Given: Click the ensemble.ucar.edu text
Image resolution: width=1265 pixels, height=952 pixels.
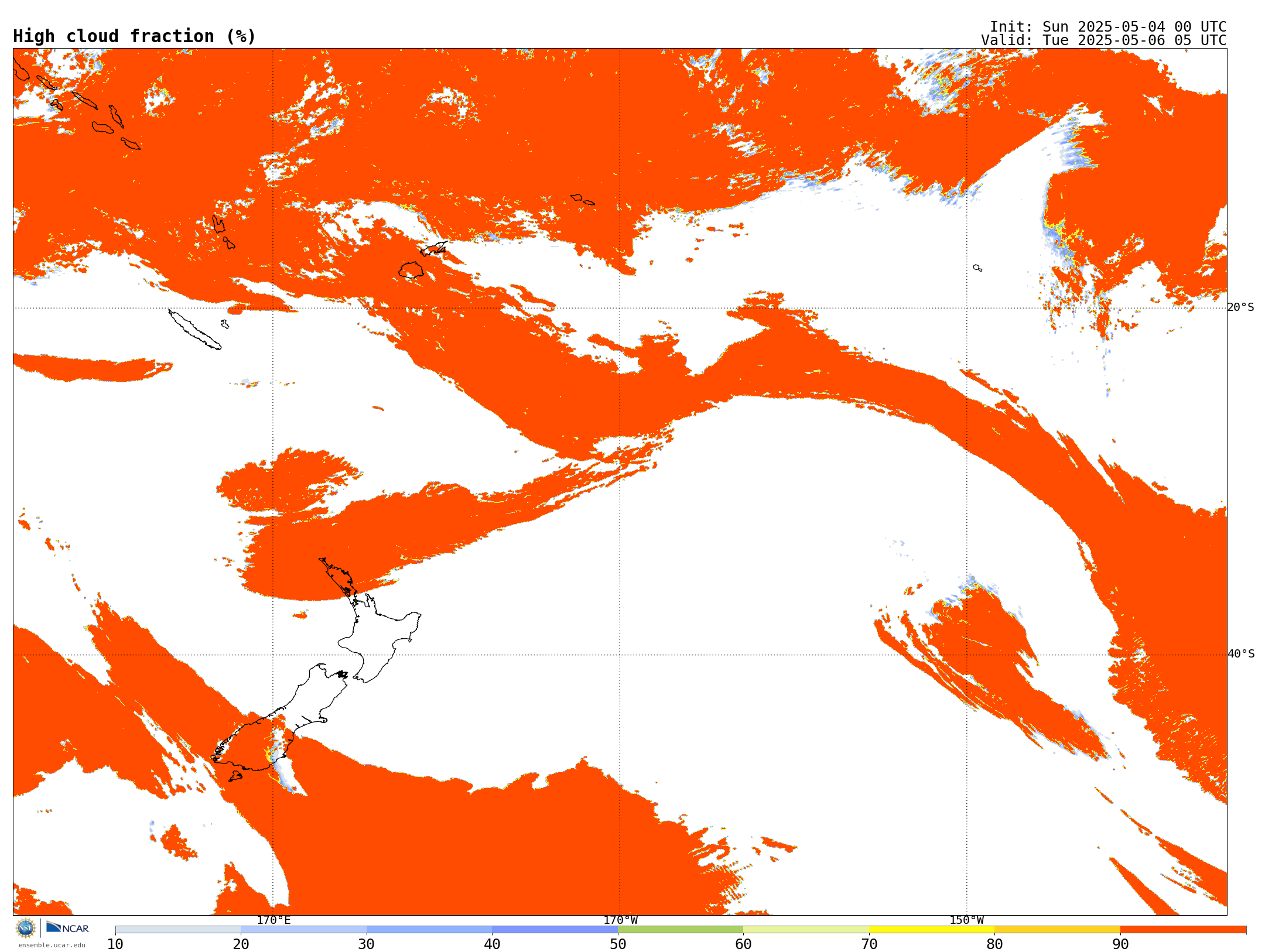Looking at the screenshot, I should pos(52,945).
